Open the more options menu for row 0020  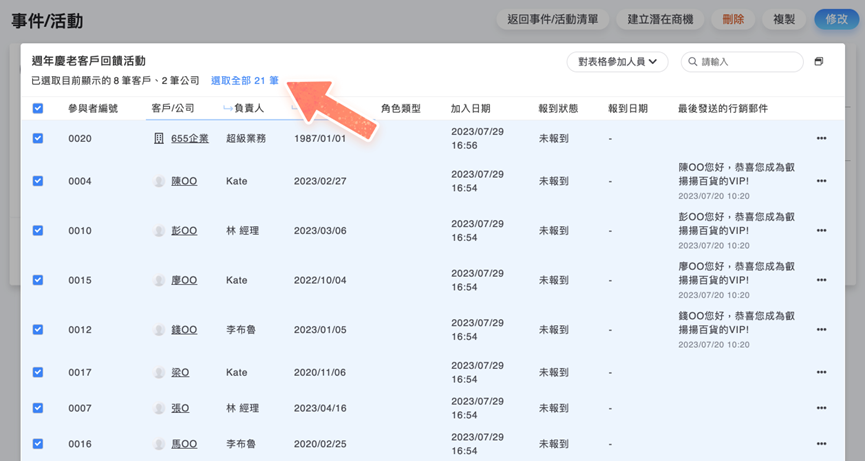point(821,139)
